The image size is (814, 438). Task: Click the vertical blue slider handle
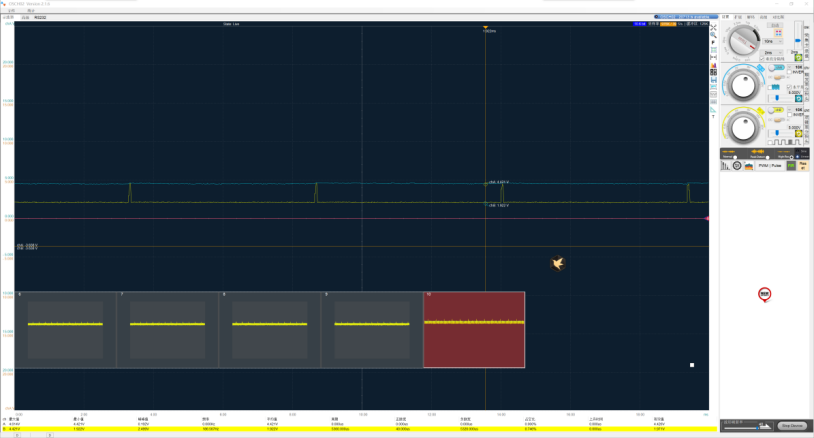point(798,40)
